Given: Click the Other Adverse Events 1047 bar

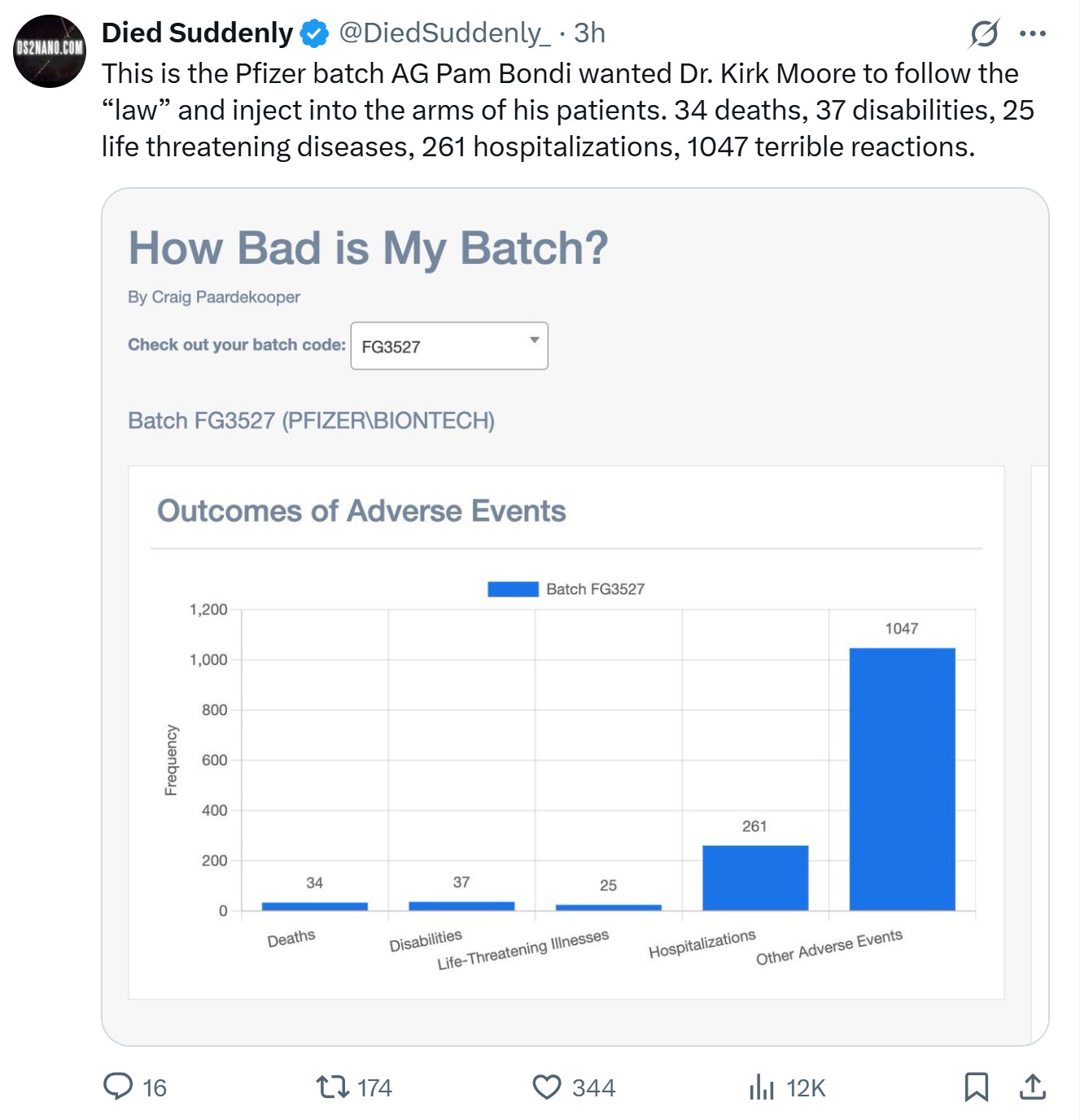Looking at the screenshot, I should (902, 779).
